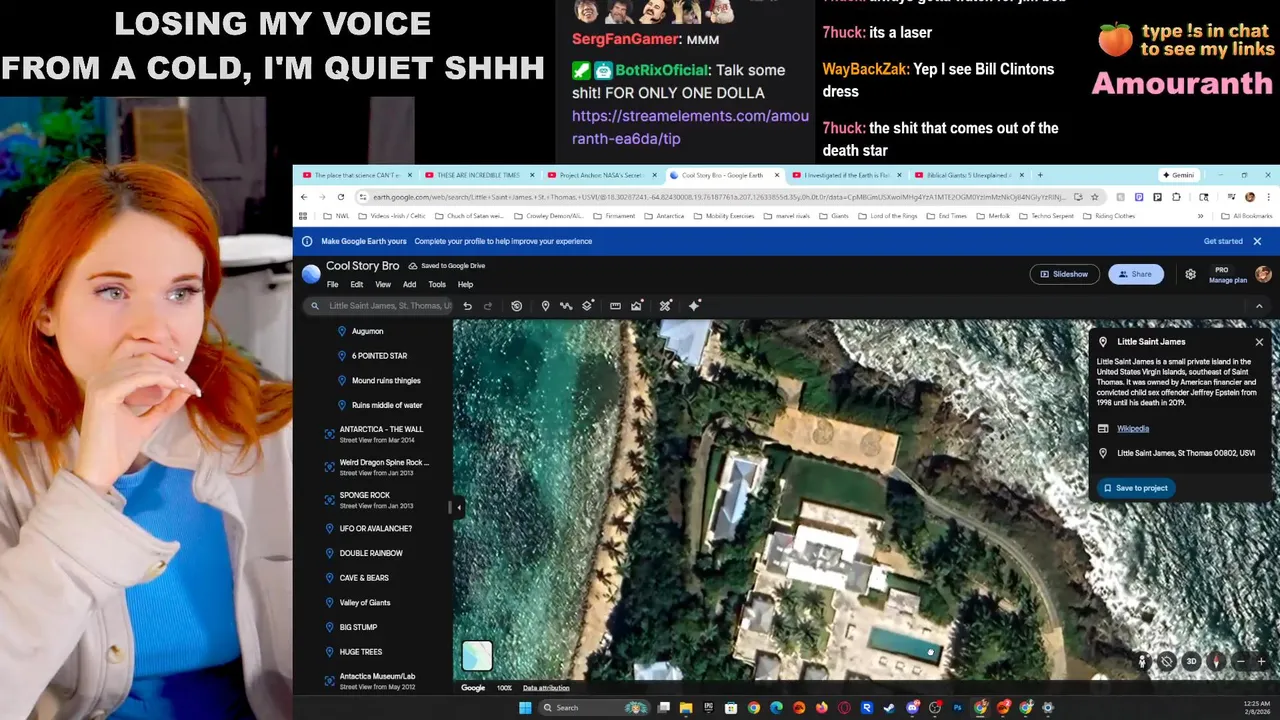Open the Firmament bookmarks folder
This screenshot has width=1280, height=720.
(614, 216)
